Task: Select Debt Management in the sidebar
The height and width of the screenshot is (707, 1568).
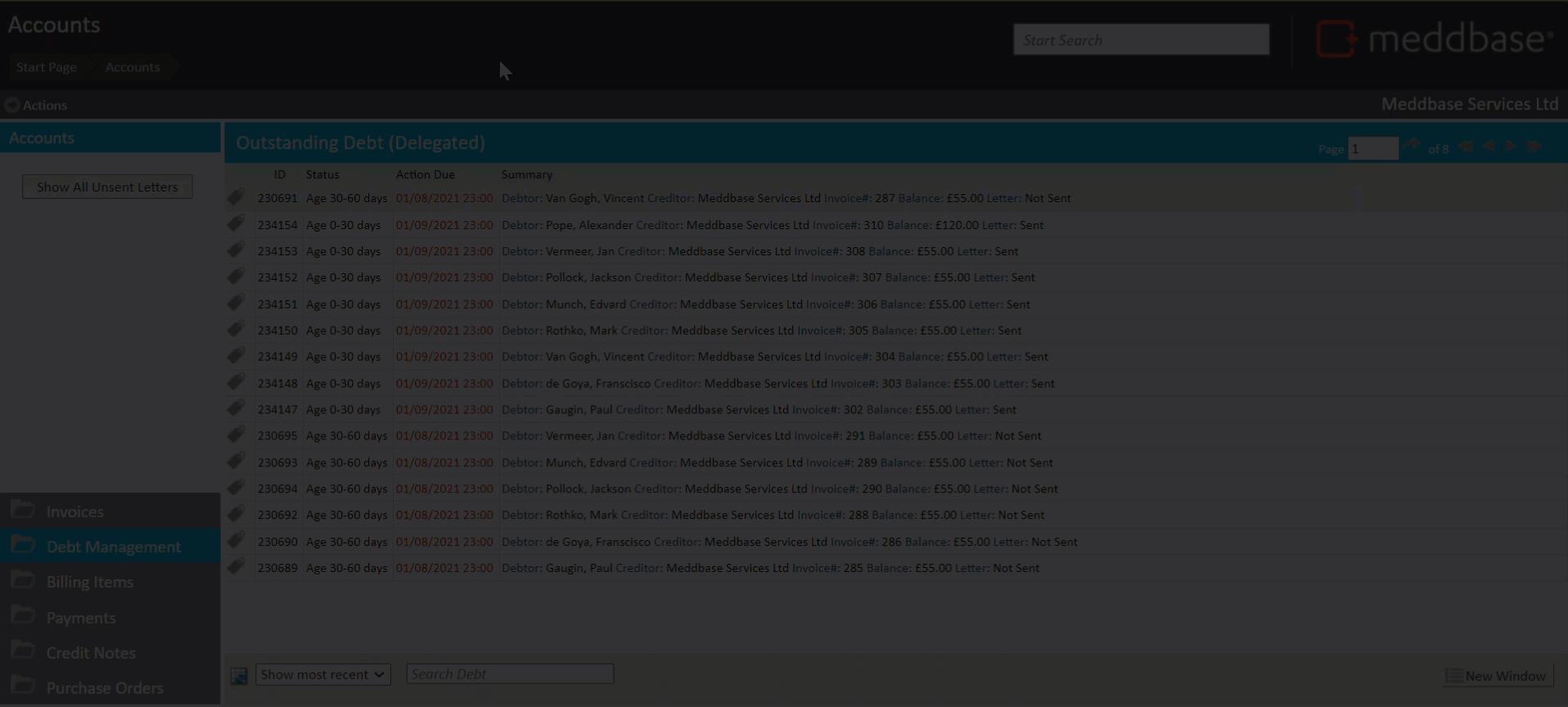Action: [113, 547]
